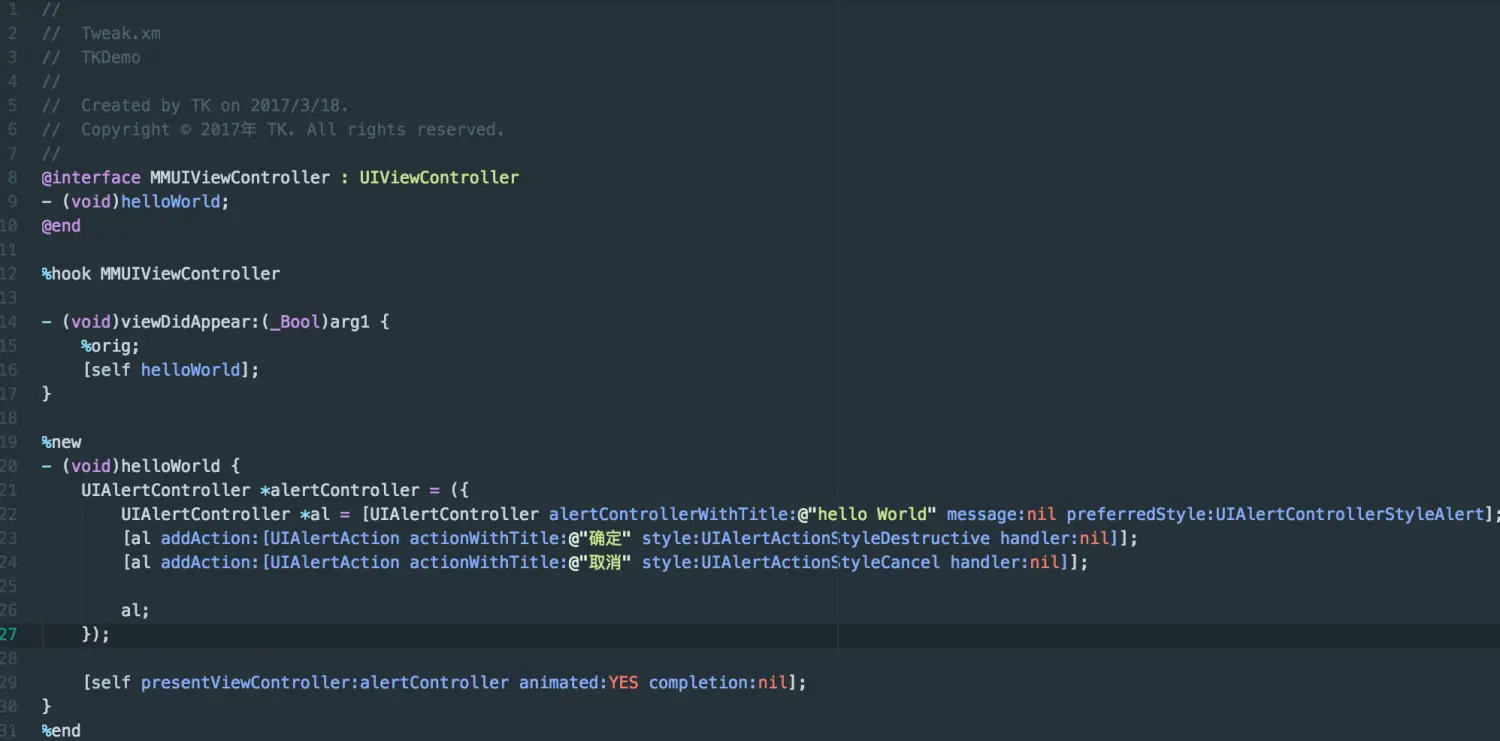The image size is (1500, 741).
Task: Click 'UIAlertActionStyleDestructive' constant
Action: (845, 537)
